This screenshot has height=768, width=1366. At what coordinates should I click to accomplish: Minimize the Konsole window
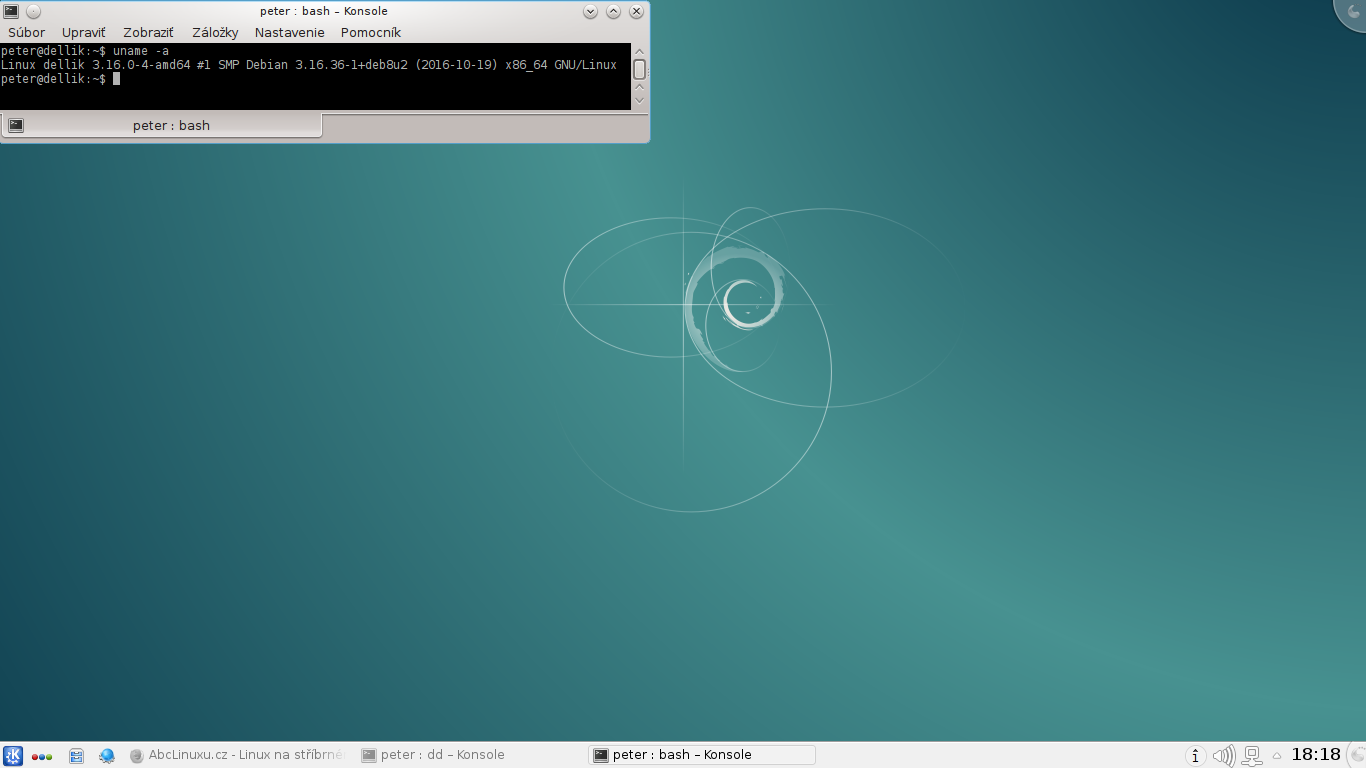pos(590,11)
